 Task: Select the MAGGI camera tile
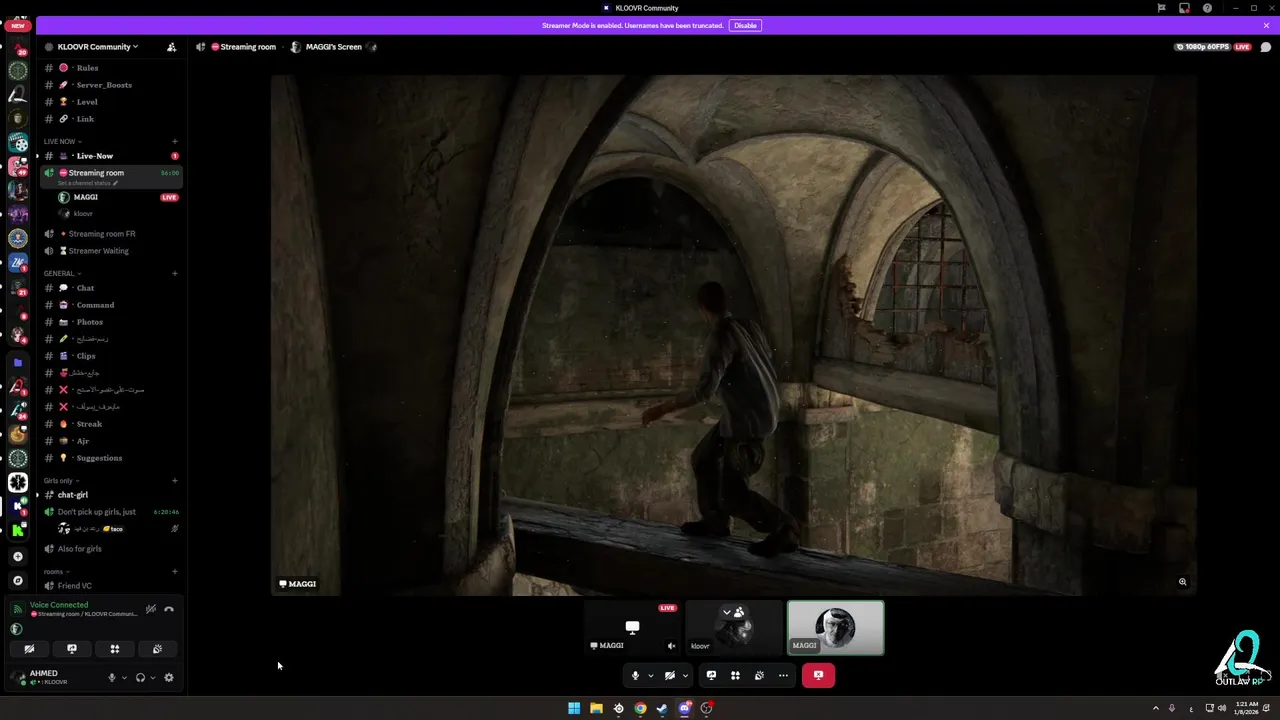[x=836, y=627]
